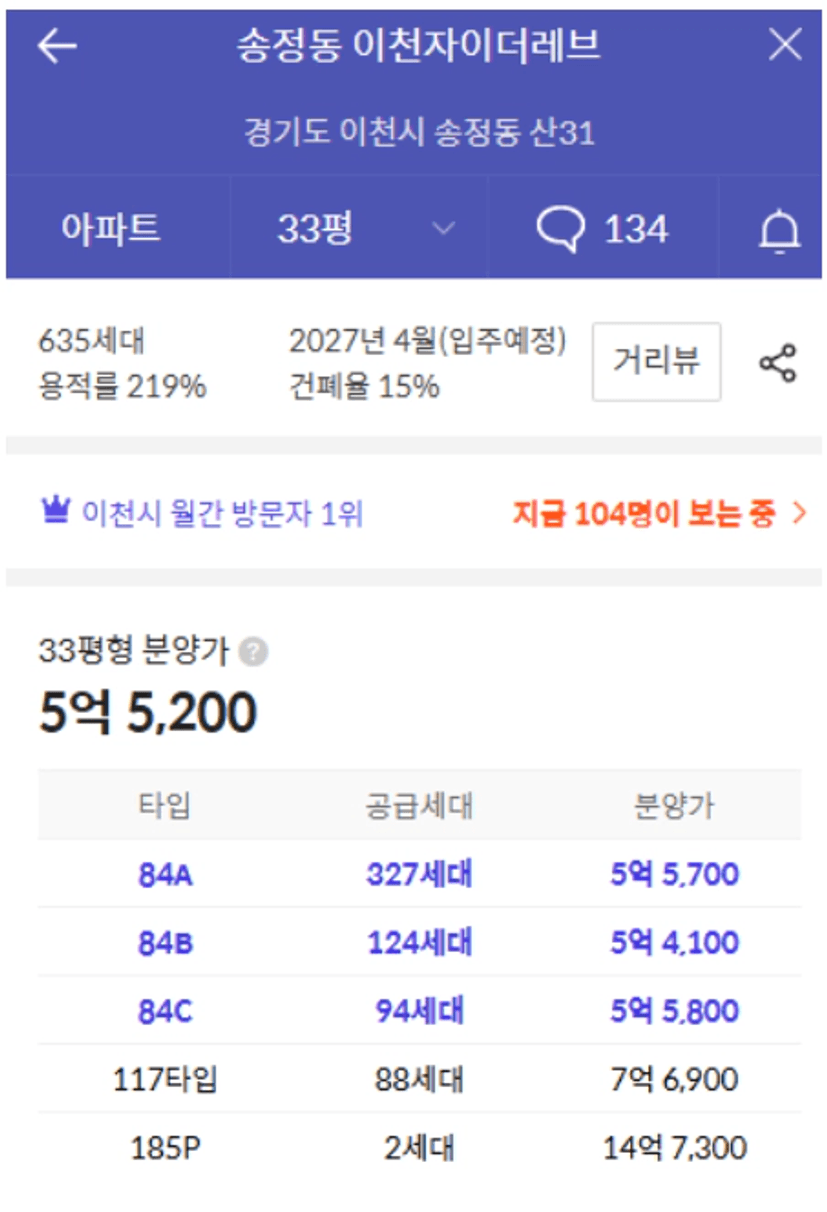Close the 송정동 이천자이더레브 page

tap(785, 45)
